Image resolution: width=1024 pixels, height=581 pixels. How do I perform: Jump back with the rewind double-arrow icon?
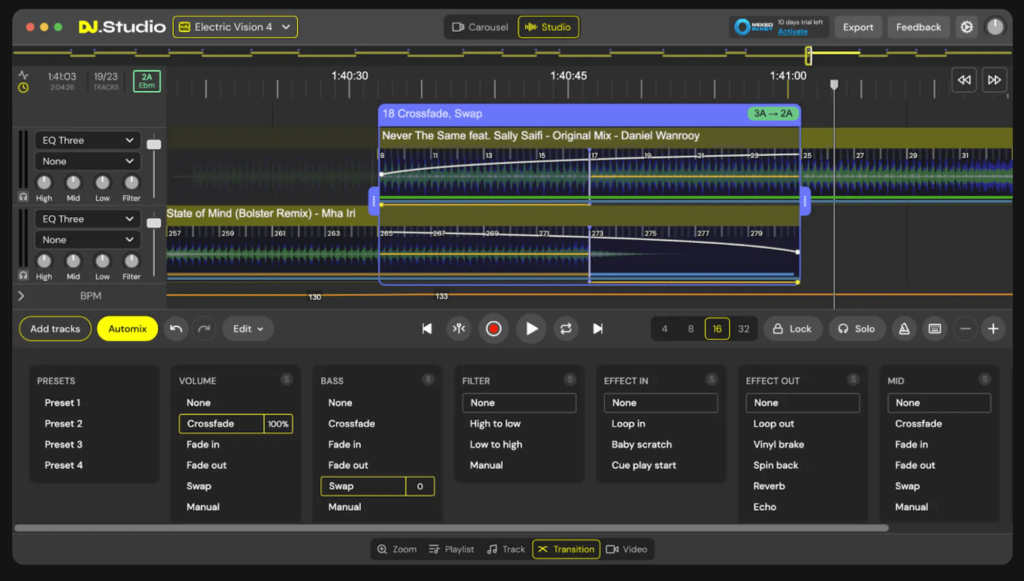tap(964, 80)
